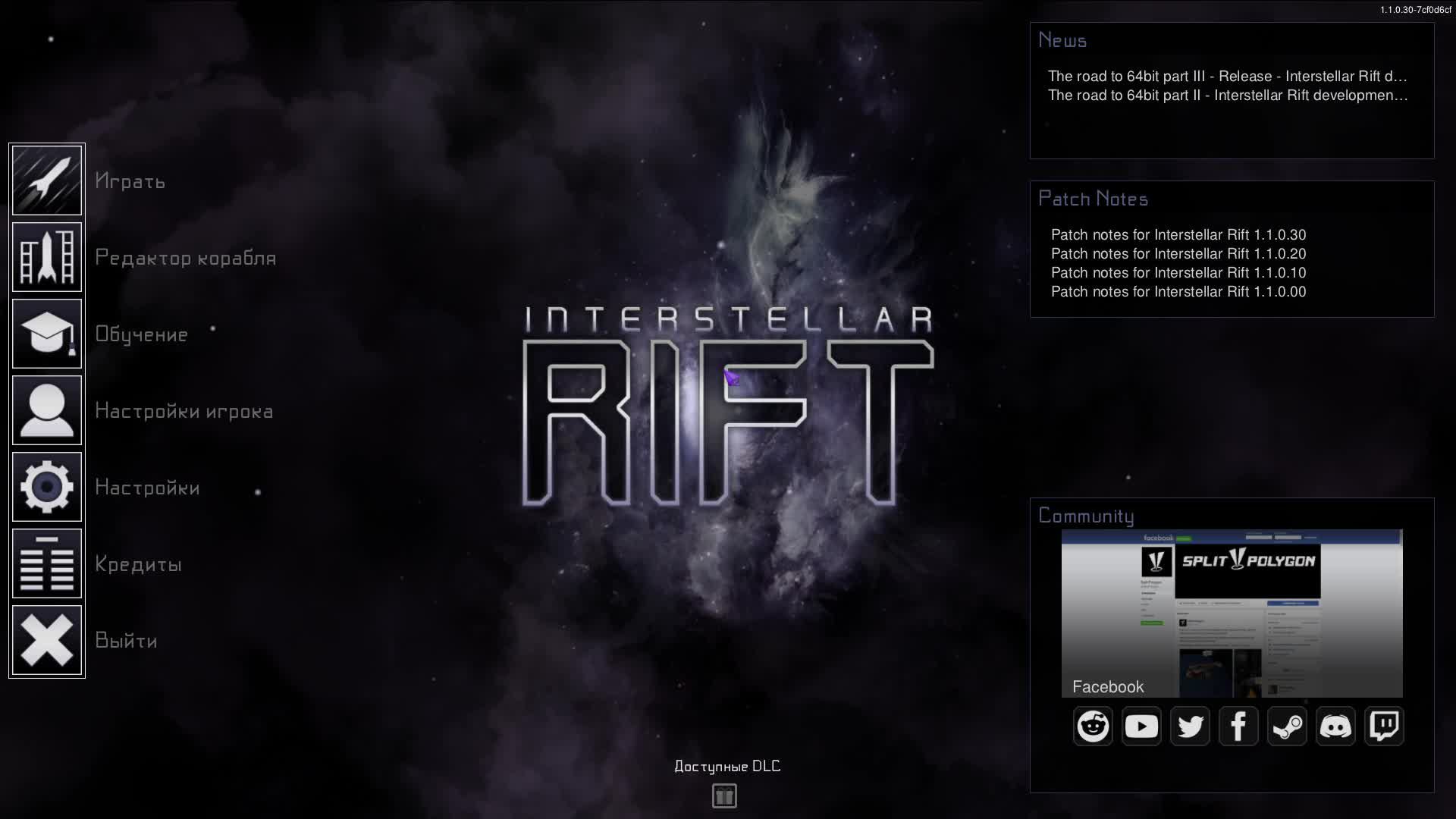
Task: Click the Twitch community icon
Action: pyautogui.click(x=1384, y=726)
